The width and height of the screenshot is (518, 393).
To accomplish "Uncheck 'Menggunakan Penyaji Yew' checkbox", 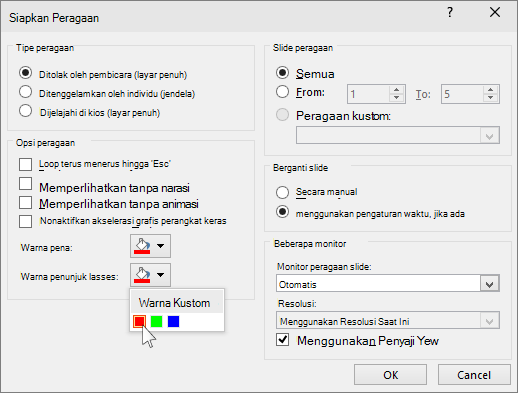I will click(282, 340).
